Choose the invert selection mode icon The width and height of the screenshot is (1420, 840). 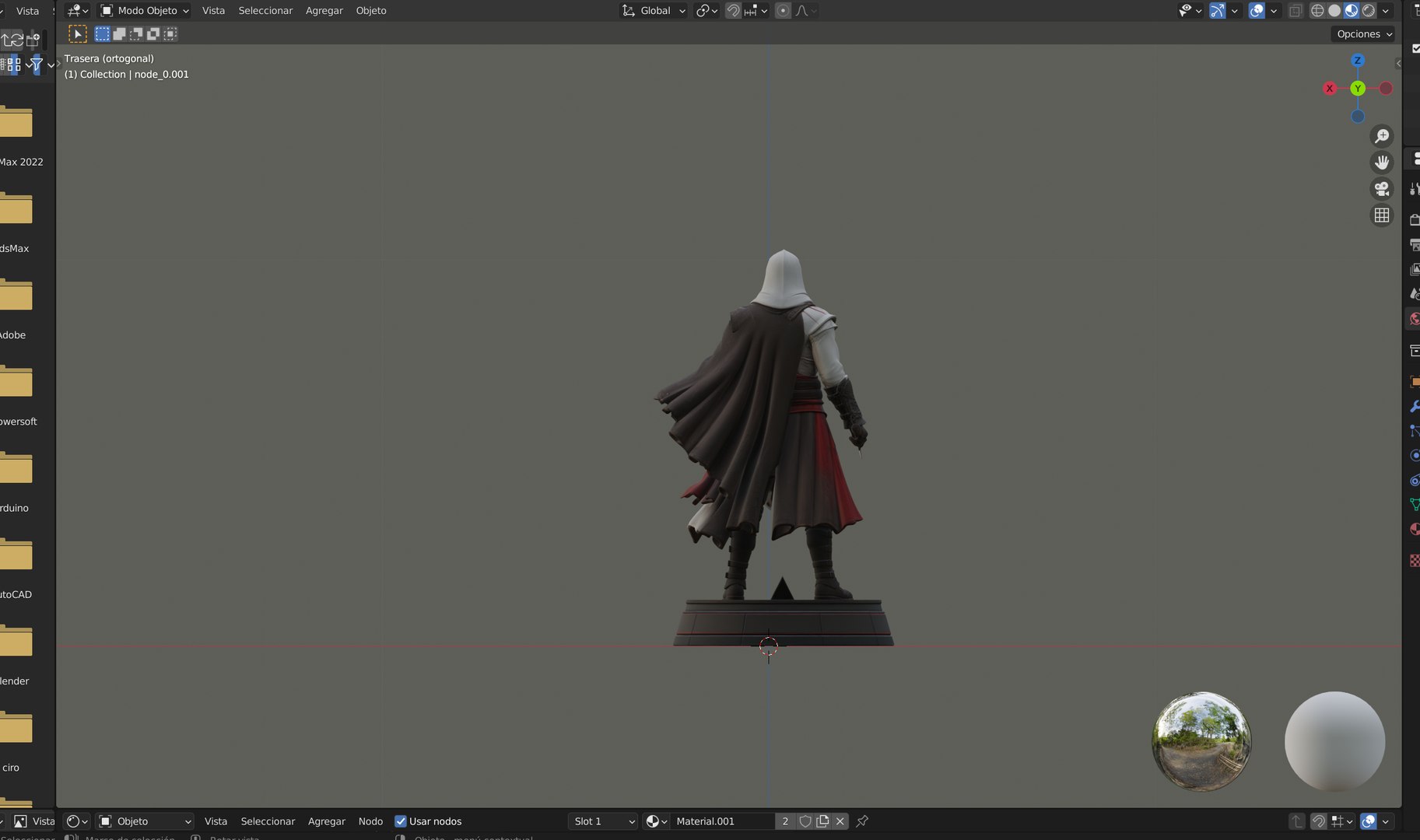(x=153, y=33)
